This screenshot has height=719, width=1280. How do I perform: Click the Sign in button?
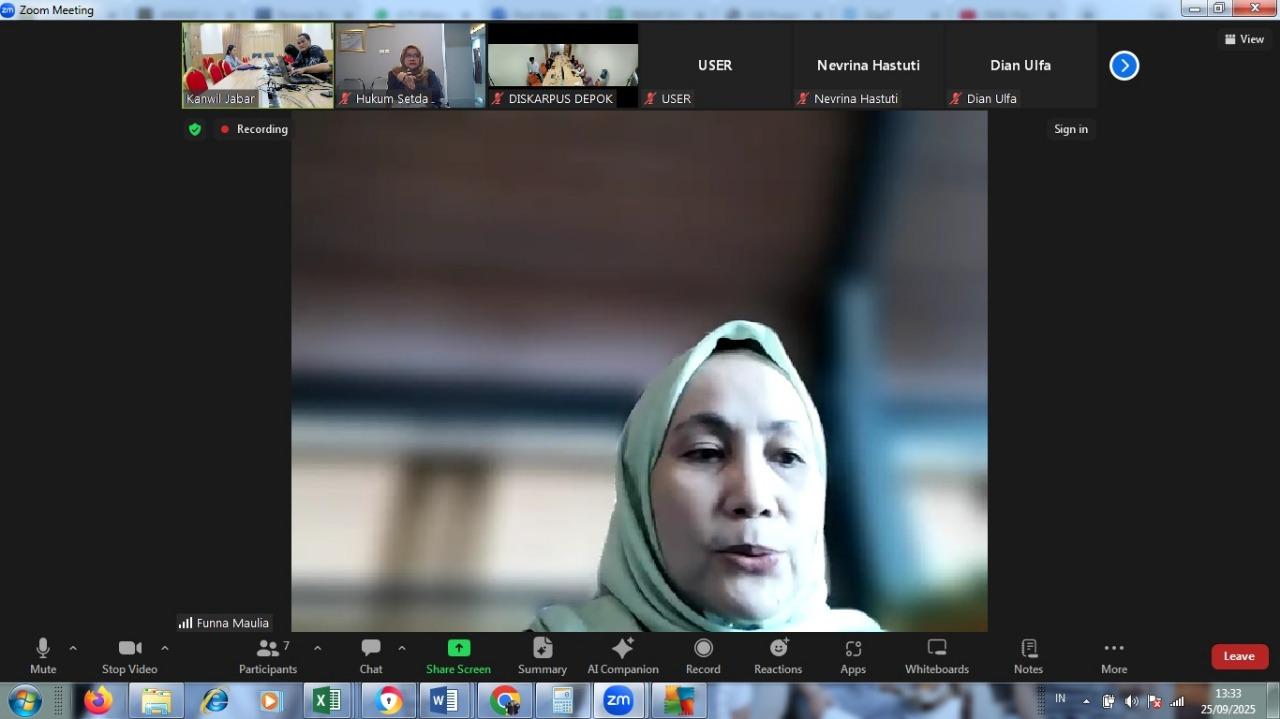(x=1070, y=129)
